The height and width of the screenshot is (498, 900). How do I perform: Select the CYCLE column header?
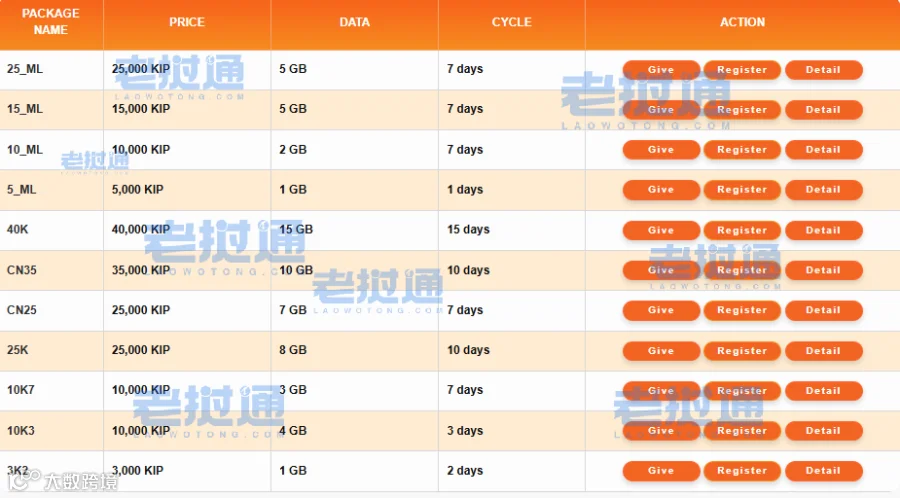click(x=511, y=22)
